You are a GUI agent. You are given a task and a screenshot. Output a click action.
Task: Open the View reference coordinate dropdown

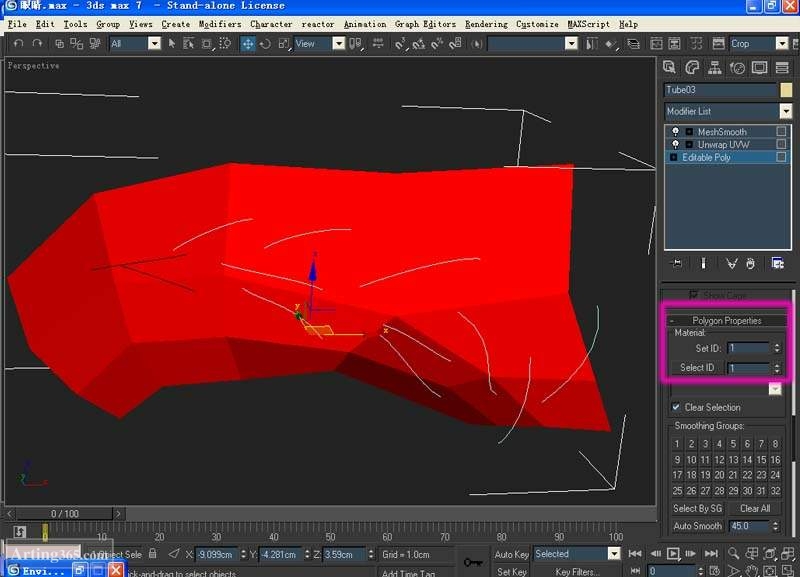point(338,44)
